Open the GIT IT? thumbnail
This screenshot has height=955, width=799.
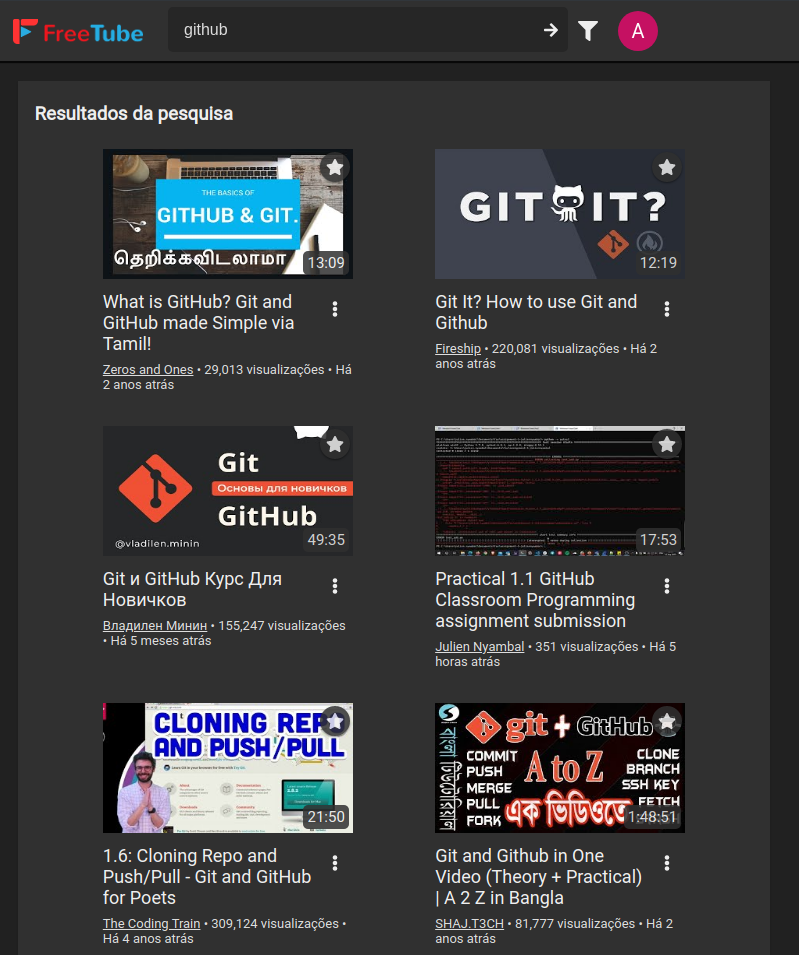click(560, 214)
